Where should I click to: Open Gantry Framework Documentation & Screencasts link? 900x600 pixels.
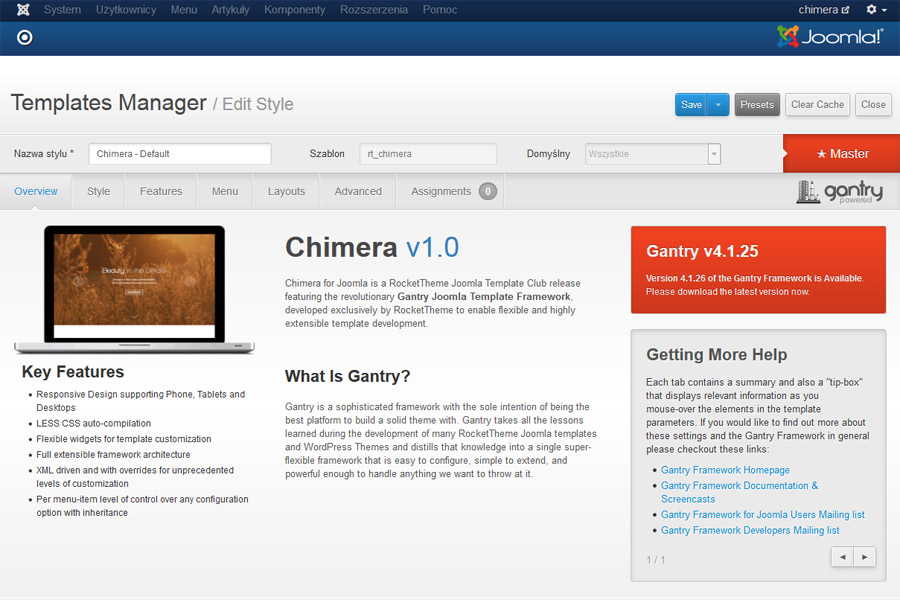[739, 492]
